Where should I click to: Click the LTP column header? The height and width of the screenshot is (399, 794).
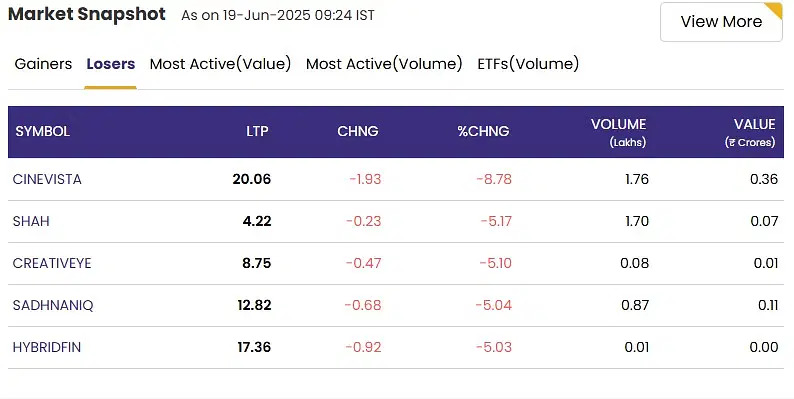tap(257, 131)
